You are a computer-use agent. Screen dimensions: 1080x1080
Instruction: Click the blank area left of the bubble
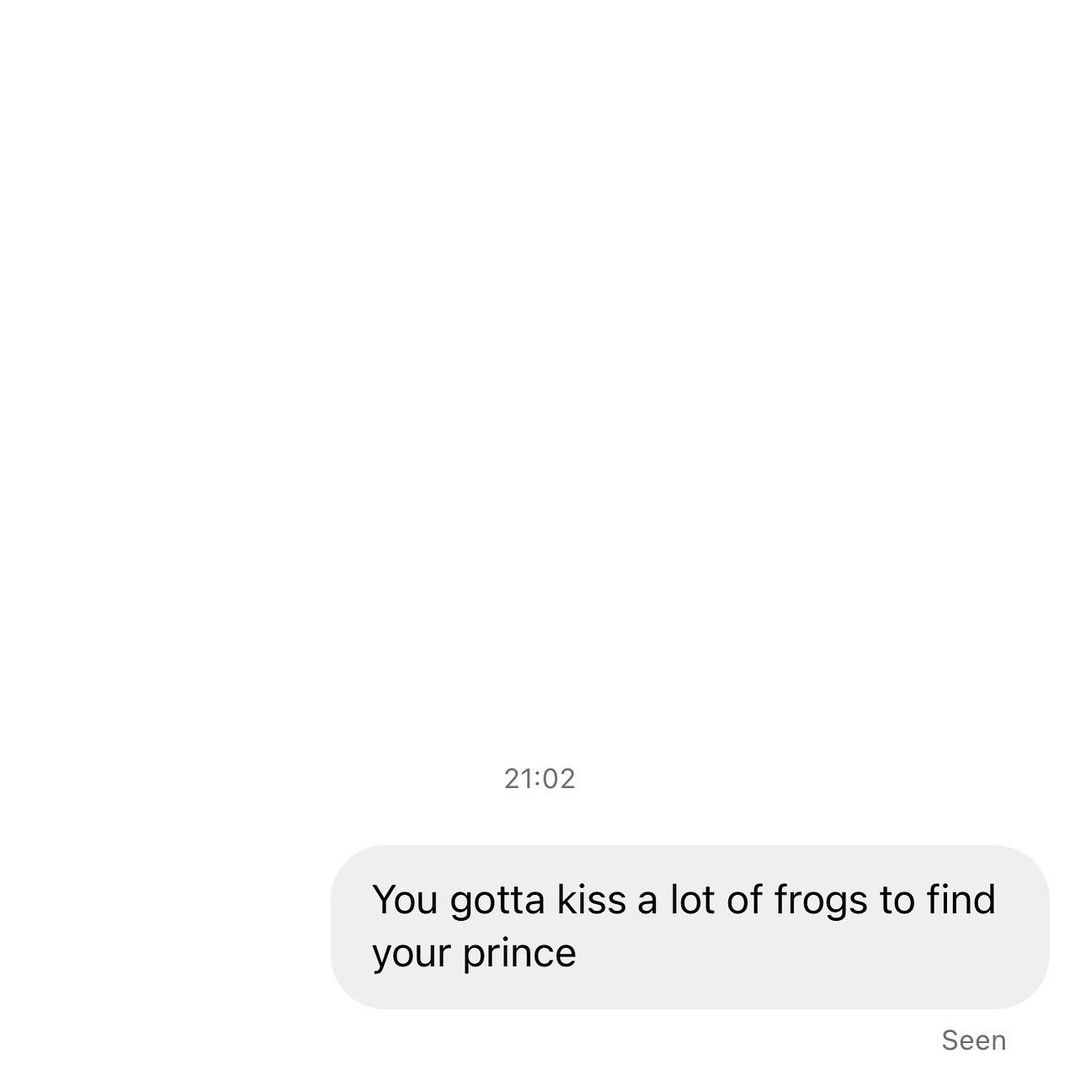[160, 926]
